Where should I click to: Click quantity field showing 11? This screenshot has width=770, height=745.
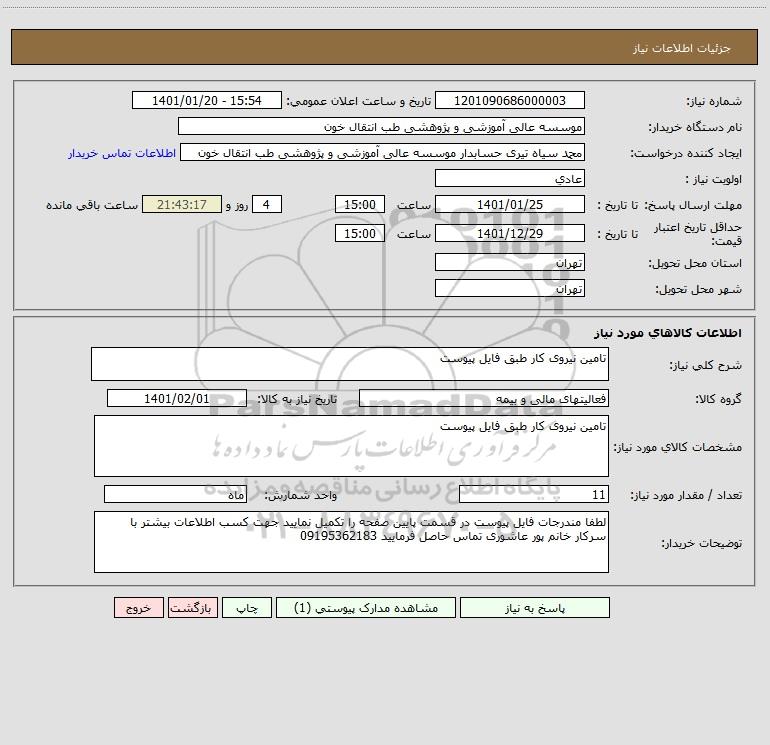coord(534,494)
